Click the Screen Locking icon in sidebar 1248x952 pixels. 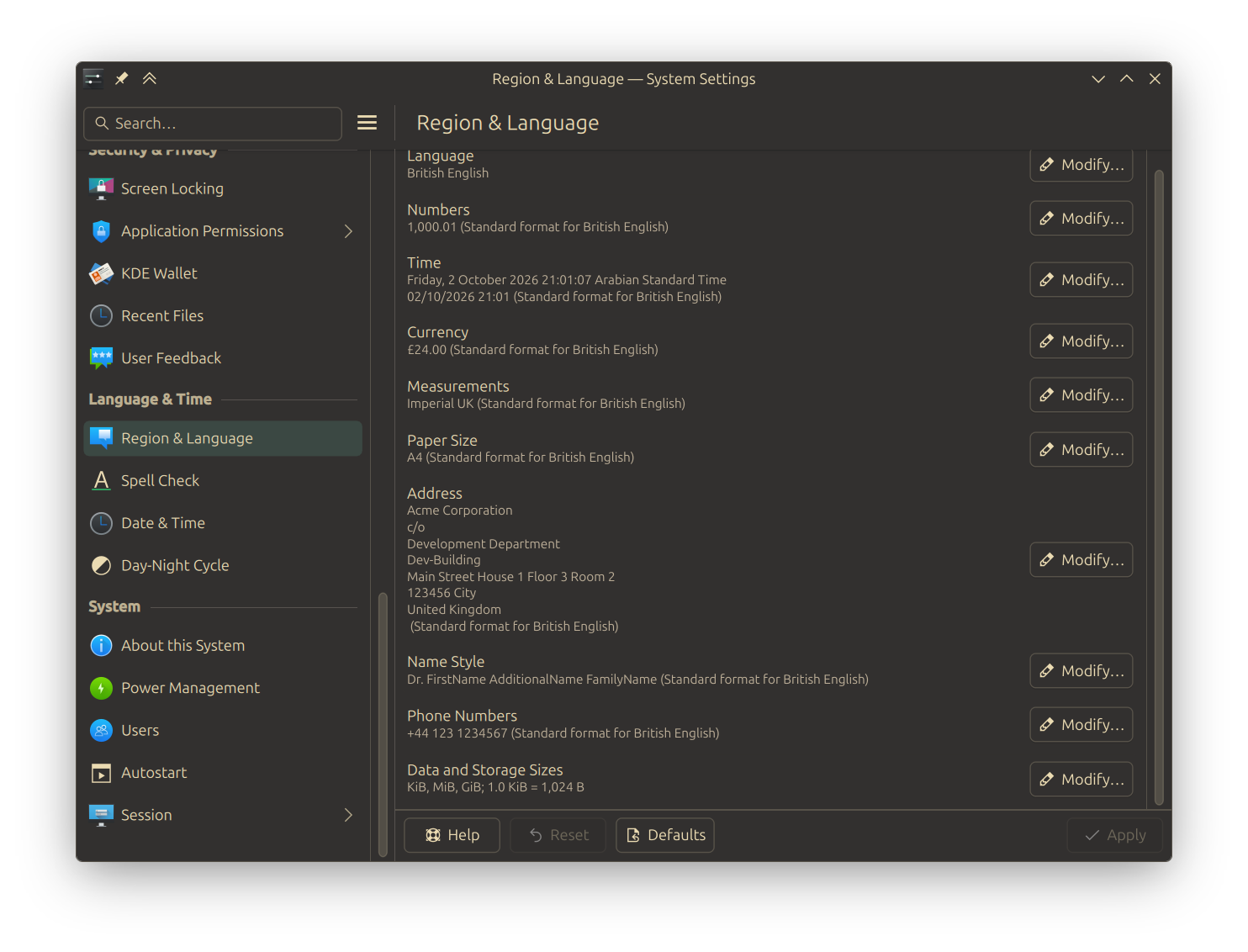101,188
